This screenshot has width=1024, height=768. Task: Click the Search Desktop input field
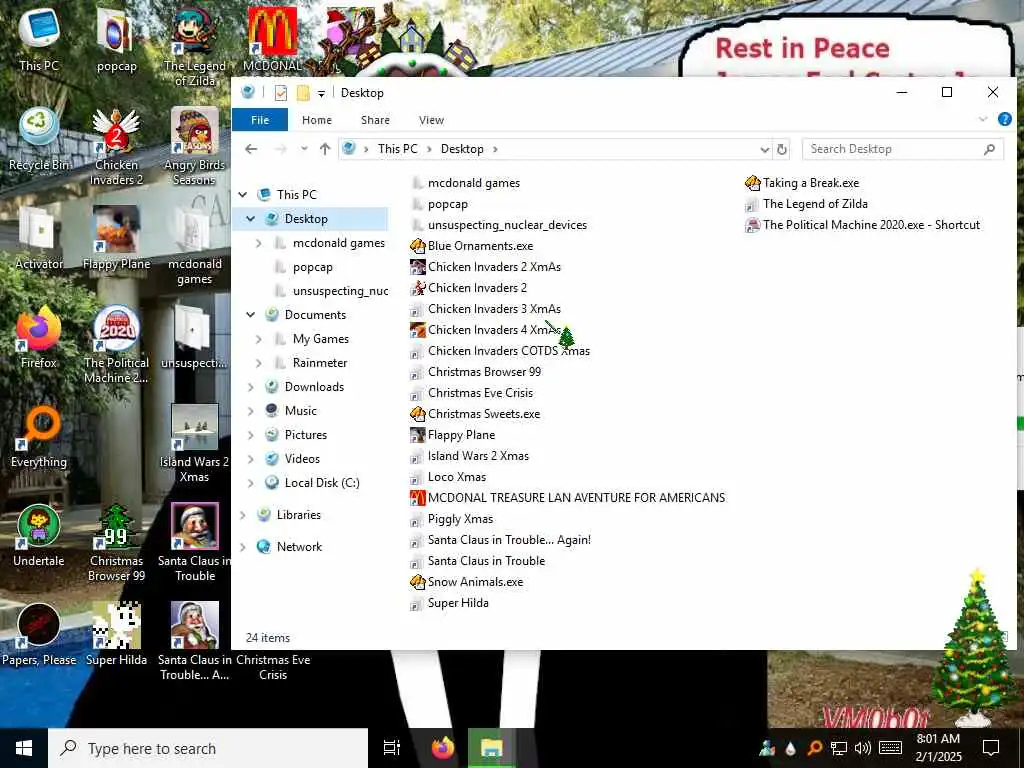click(x=903, y=149)
